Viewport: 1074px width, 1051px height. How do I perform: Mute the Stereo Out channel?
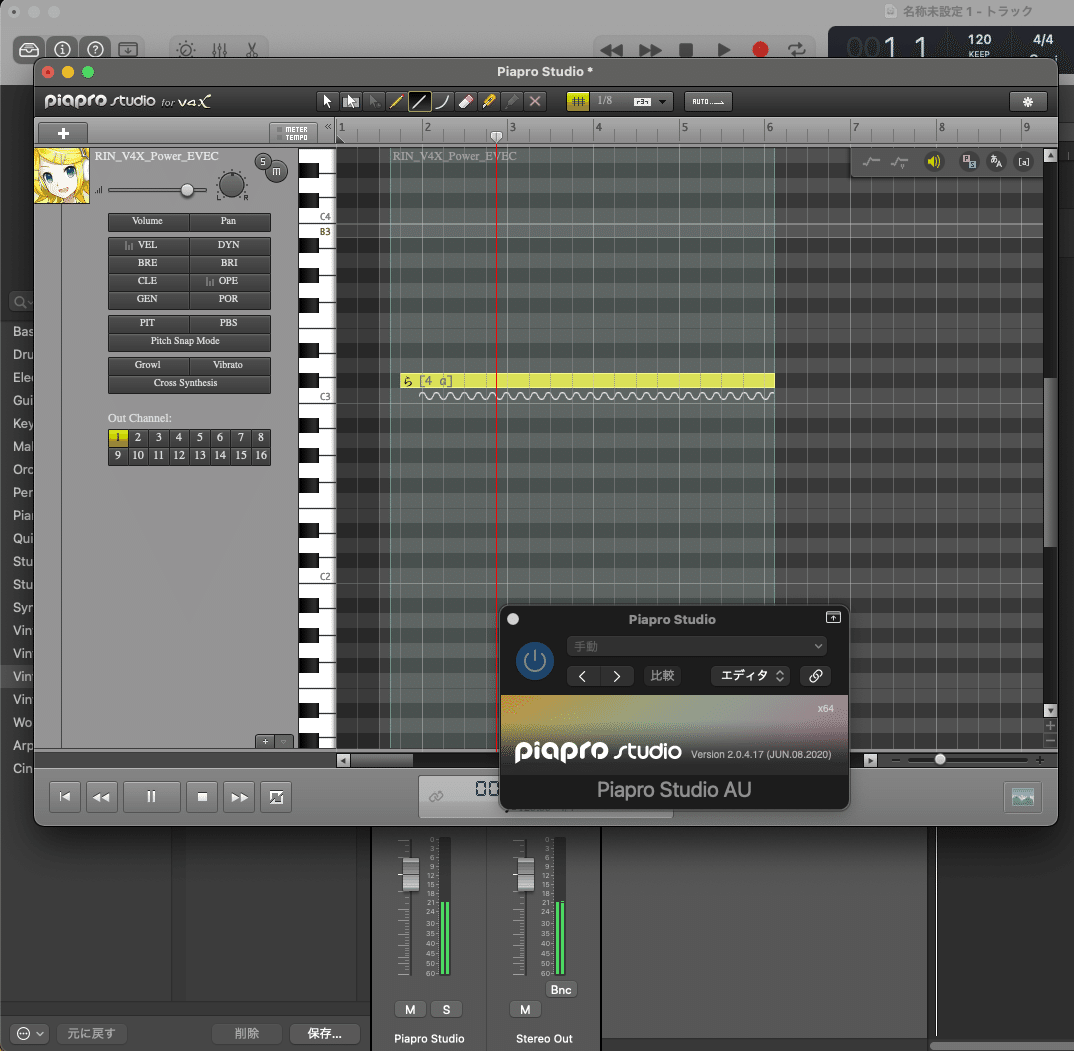tap(525, 1009)
